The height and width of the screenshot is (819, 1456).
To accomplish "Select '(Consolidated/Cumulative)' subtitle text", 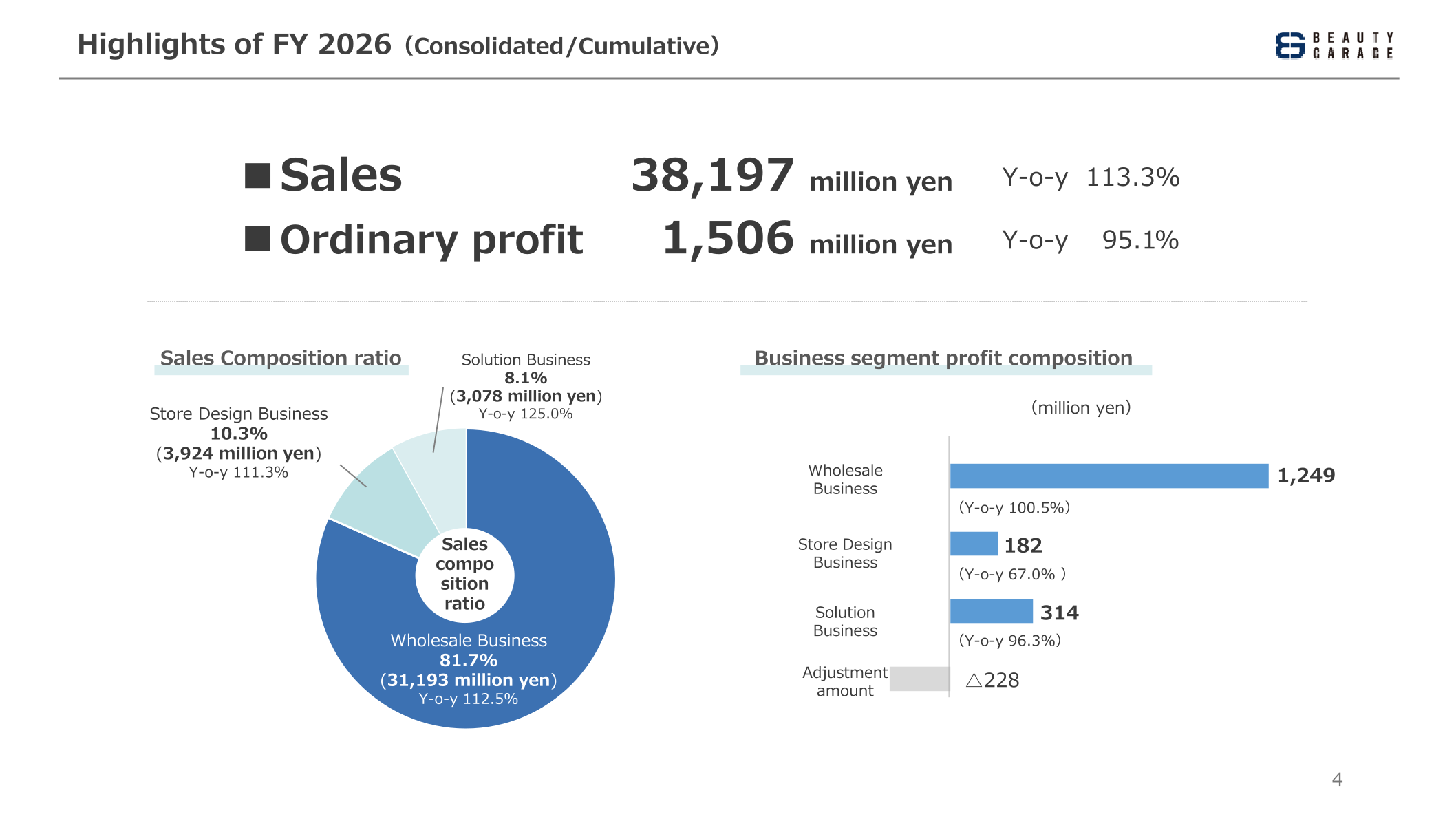I will (x=561, y=46).
